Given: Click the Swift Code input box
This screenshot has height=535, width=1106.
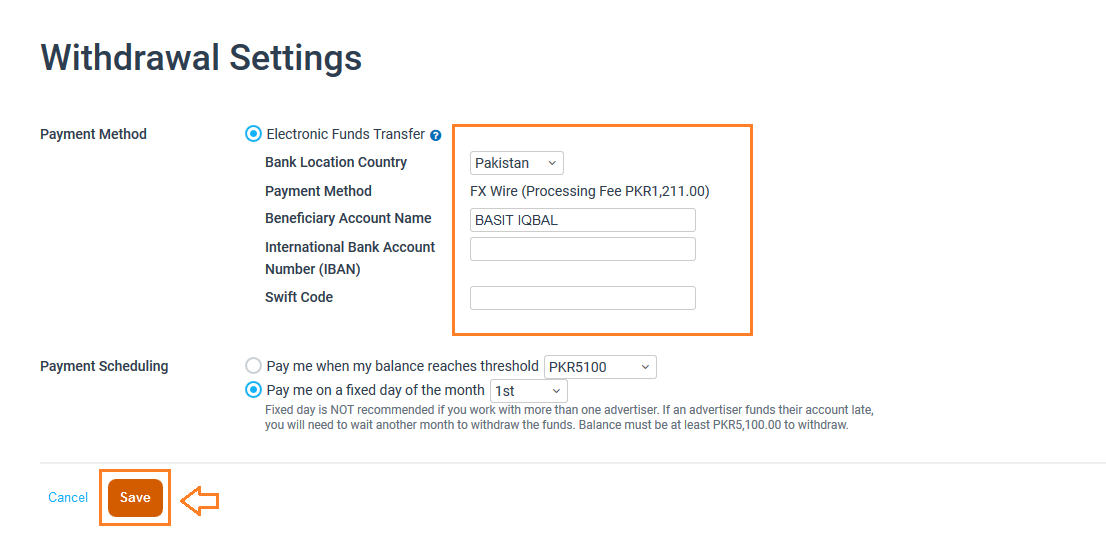Looking at the screenshot, I should tap(582, 298).
